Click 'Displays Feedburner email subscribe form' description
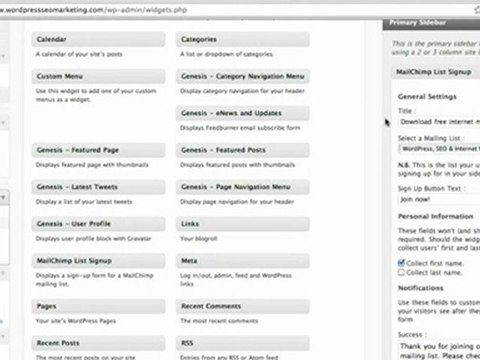Viewport: 480px width, 360px height. (240, 128)
